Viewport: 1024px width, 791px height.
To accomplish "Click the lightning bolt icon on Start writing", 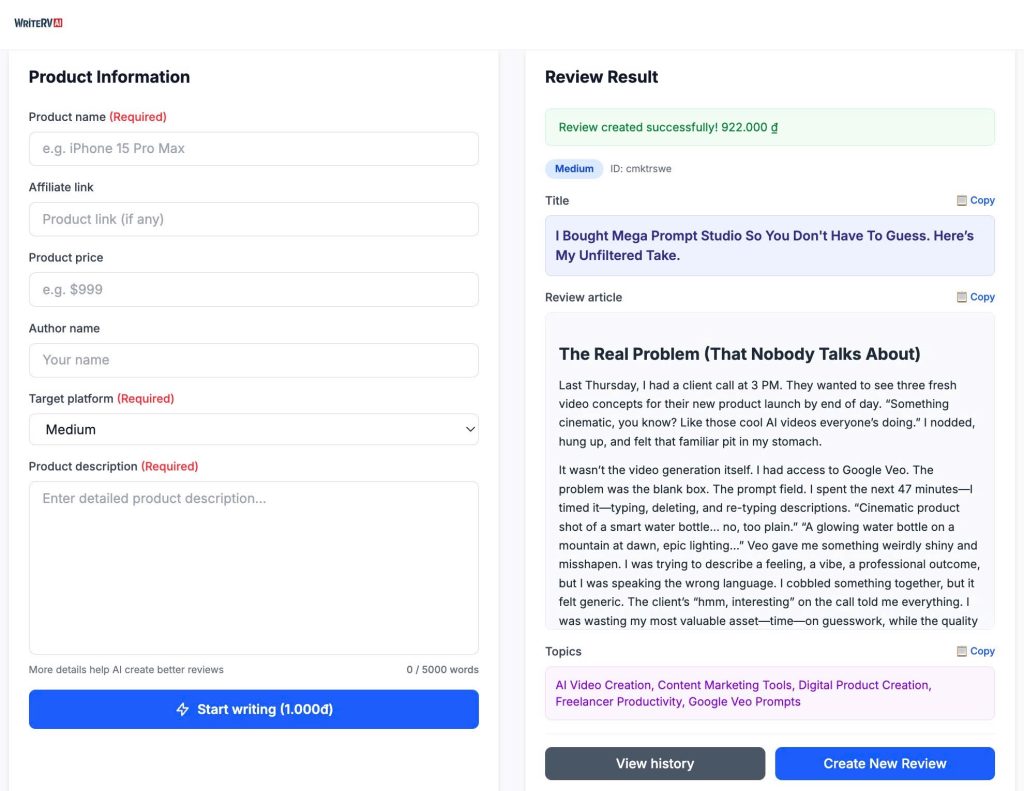I will pos(182,709).
